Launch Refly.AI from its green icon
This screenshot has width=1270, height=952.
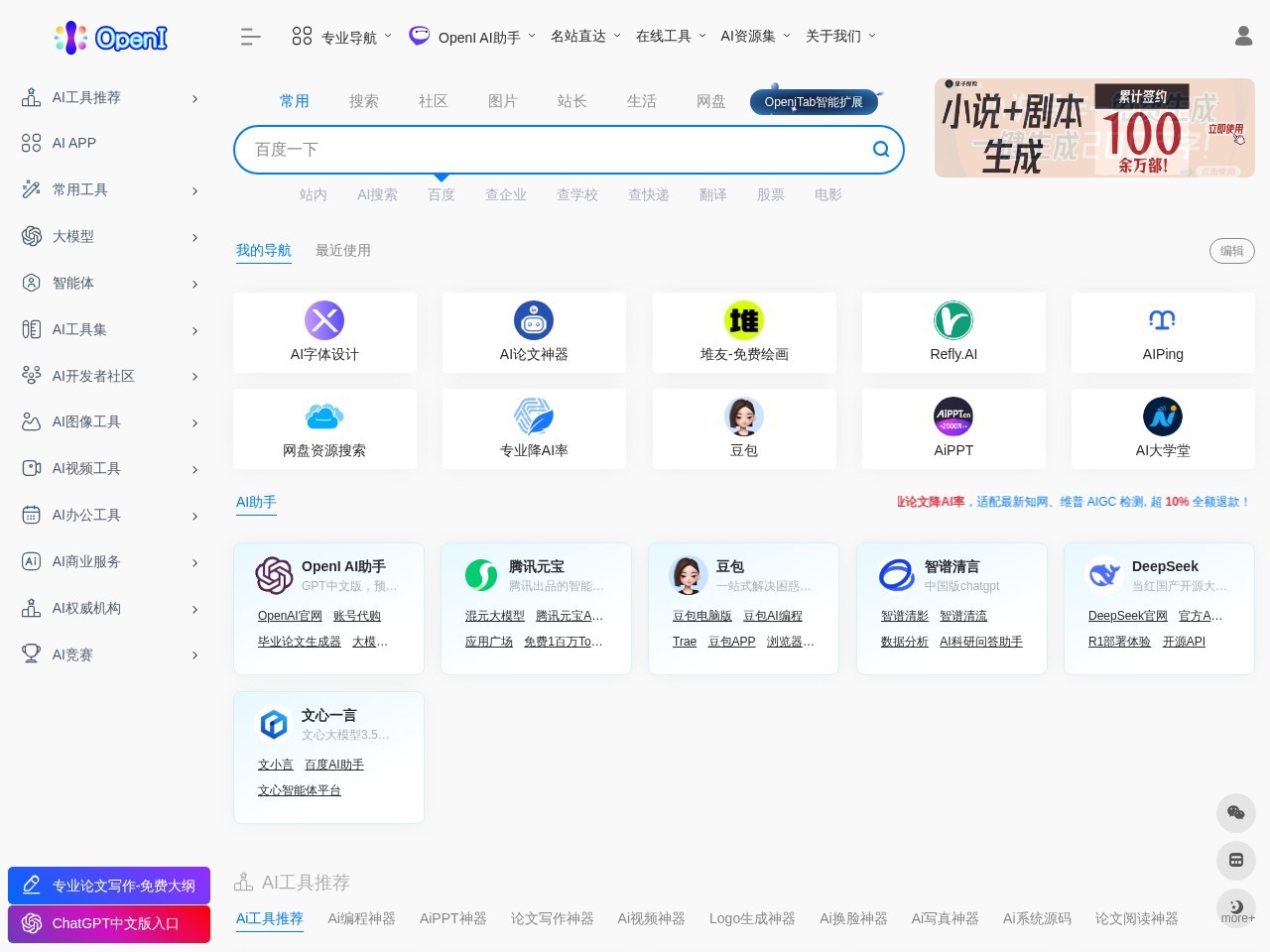(953, 320)
